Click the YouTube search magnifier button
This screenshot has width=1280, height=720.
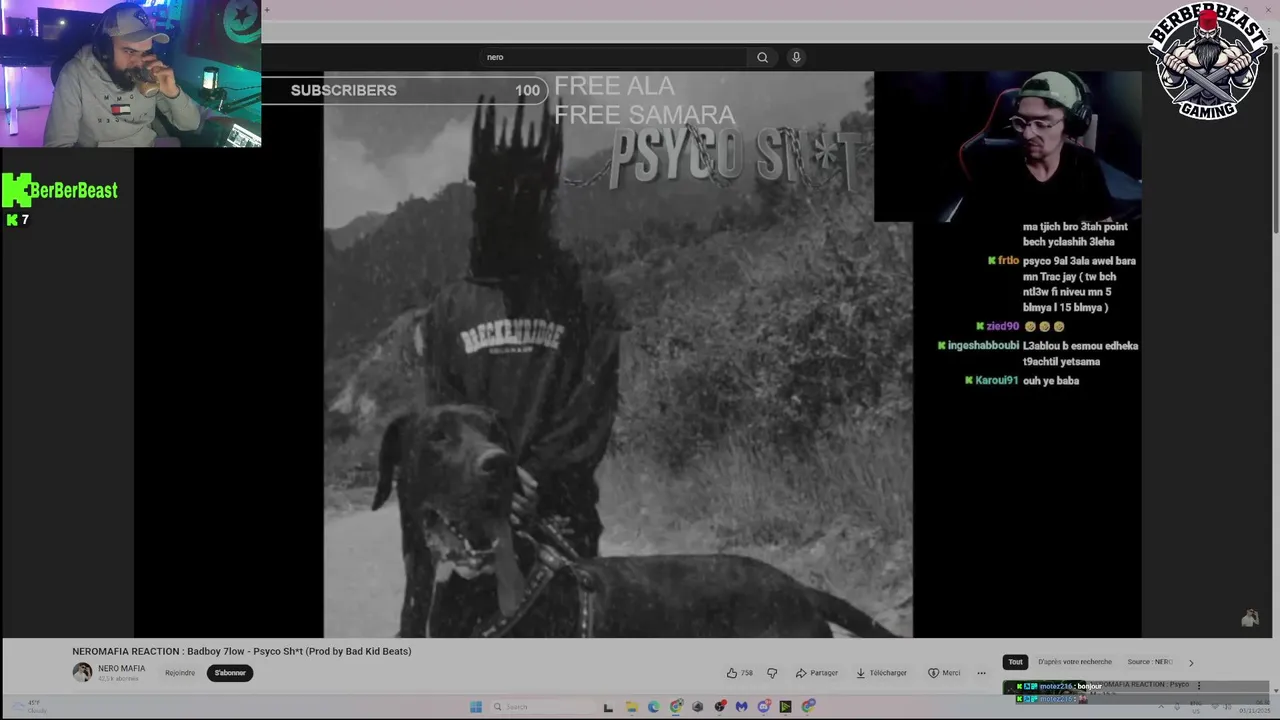[762, 57]
